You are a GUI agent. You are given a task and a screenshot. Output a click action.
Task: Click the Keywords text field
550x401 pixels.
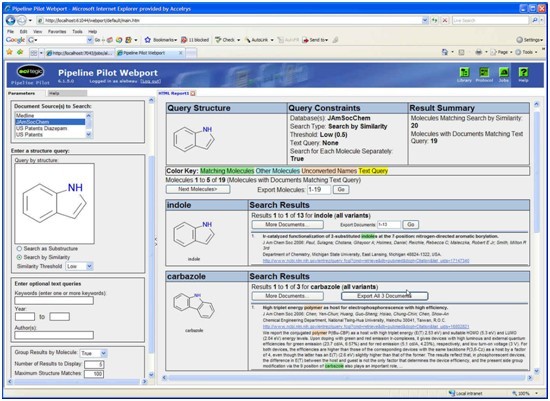pyautogui.click(x=54, y=300)
